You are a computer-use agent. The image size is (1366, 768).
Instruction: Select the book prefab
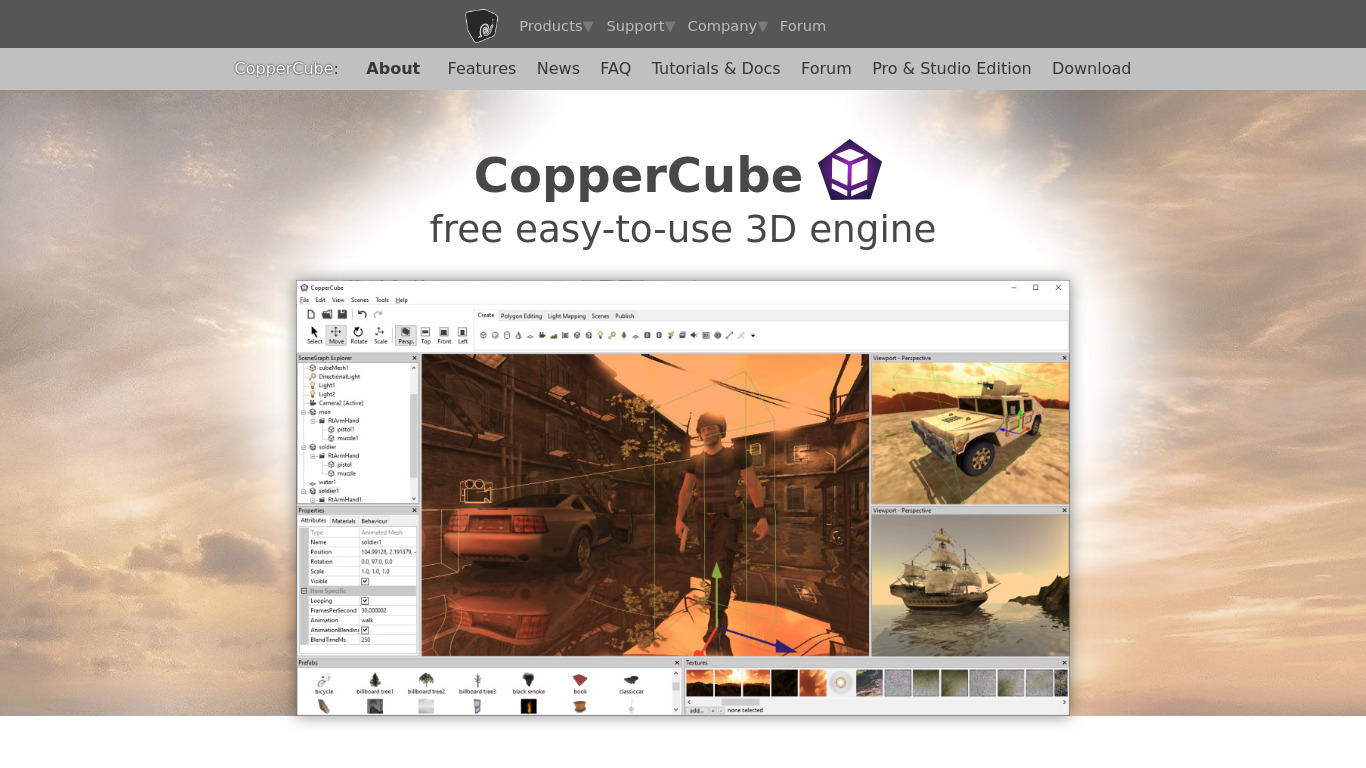pyautogui.click(x=580, y=684)
